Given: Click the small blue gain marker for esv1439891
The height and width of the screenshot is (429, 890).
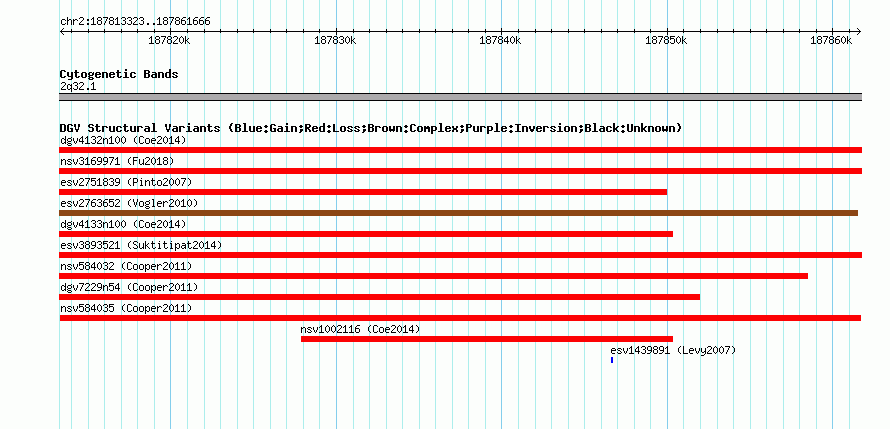Looking at the screenshot, I should (x=612, y=360).
